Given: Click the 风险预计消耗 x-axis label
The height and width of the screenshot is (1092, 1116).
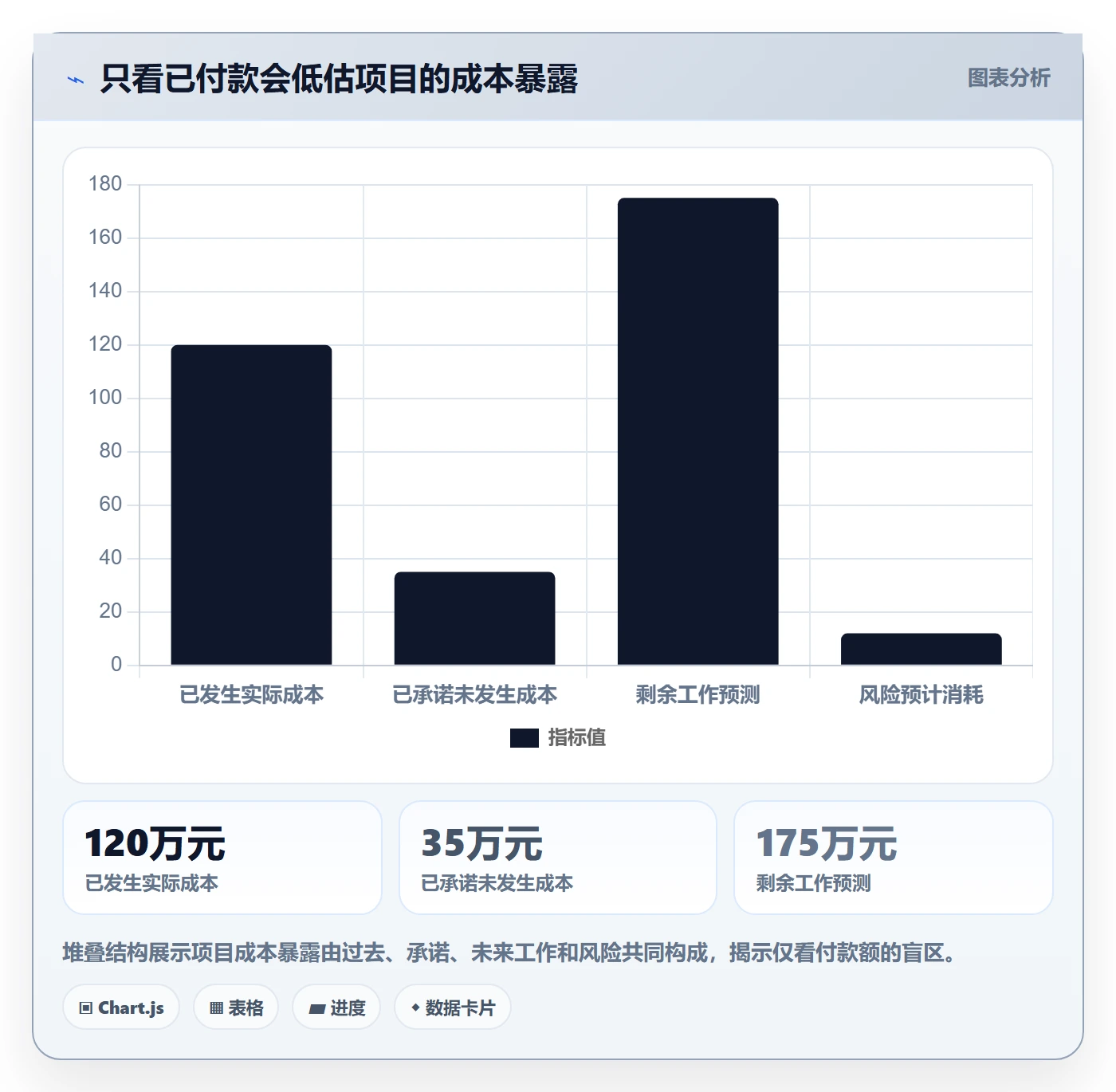Looking at the screenshot, I should (921, 695).
